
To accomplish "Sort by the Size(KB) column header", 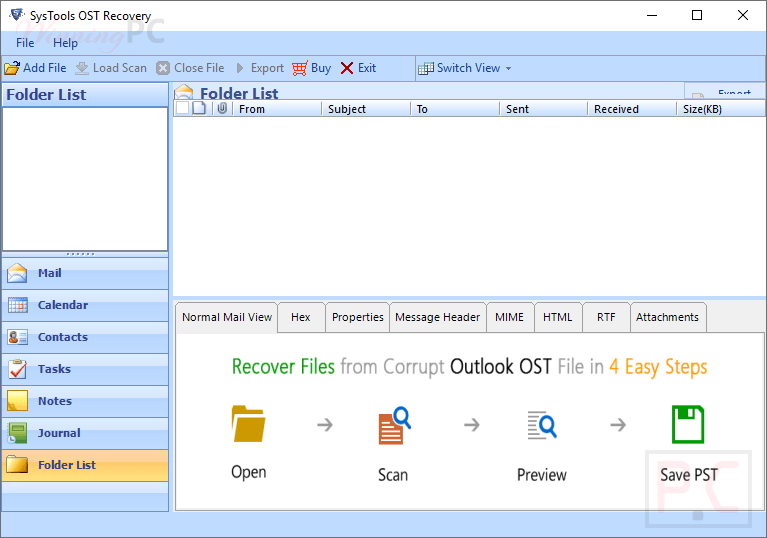I will point(721,109).
